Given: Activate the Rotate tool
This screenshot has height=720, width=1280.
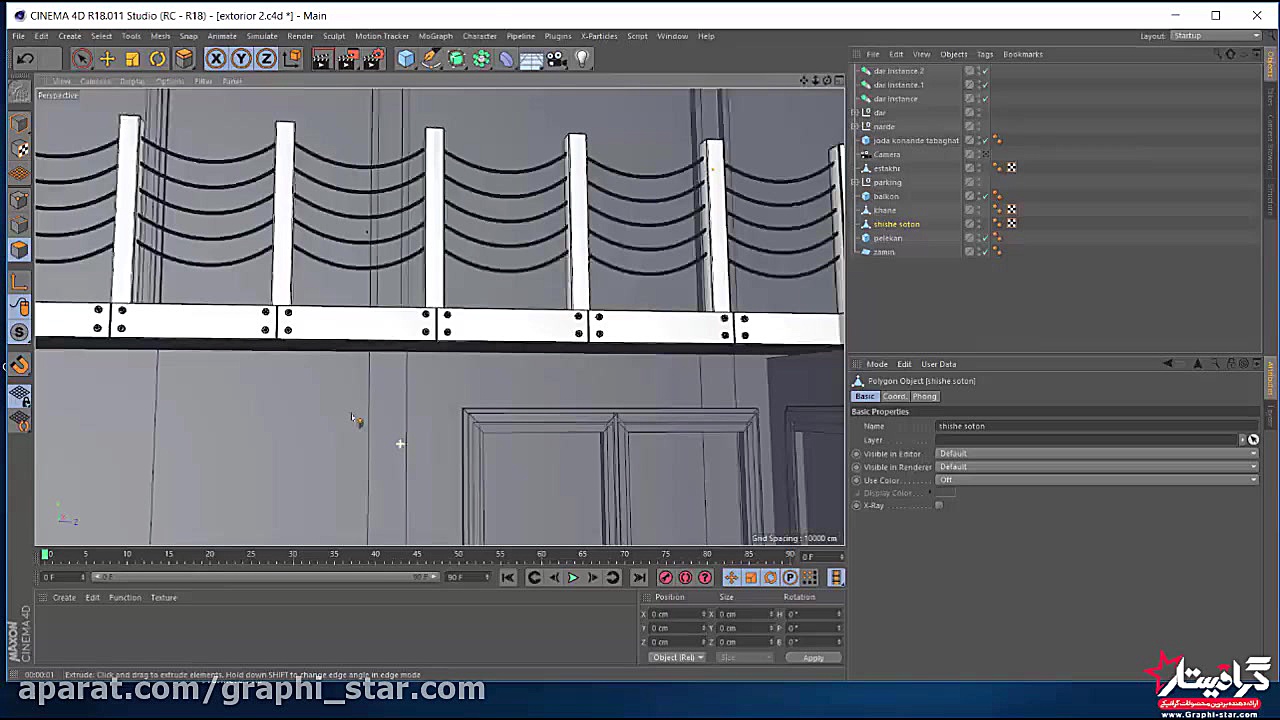Looking at the screenshot, I should (x=157, y=59).
